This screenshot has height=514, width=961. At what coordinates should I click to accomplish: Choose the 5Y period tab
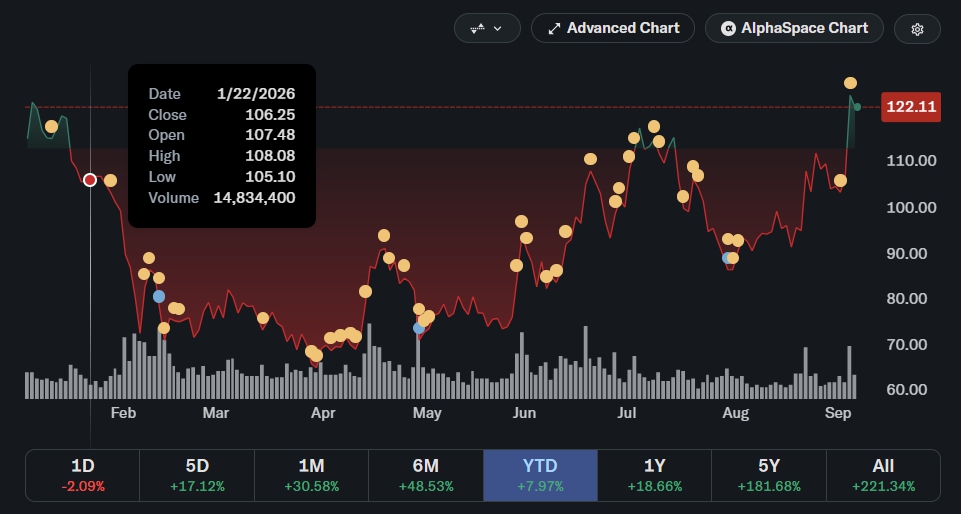(x=769, y=475)
